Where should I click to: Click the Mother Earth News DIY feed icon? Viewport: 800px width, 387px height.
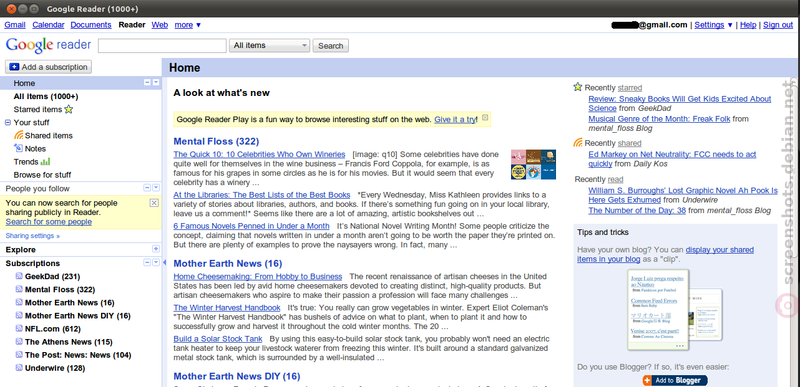19,316
